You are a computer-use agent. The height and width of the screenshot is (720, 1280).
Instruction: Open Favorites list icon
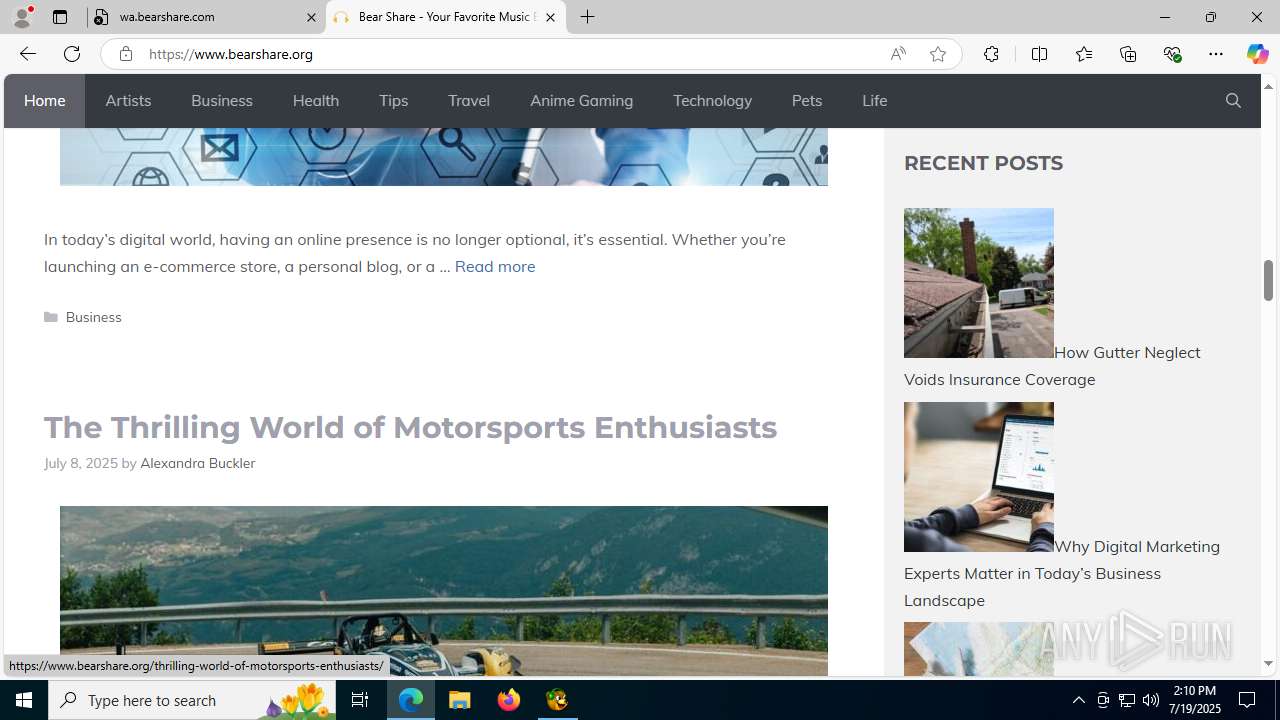(1083, 54)
